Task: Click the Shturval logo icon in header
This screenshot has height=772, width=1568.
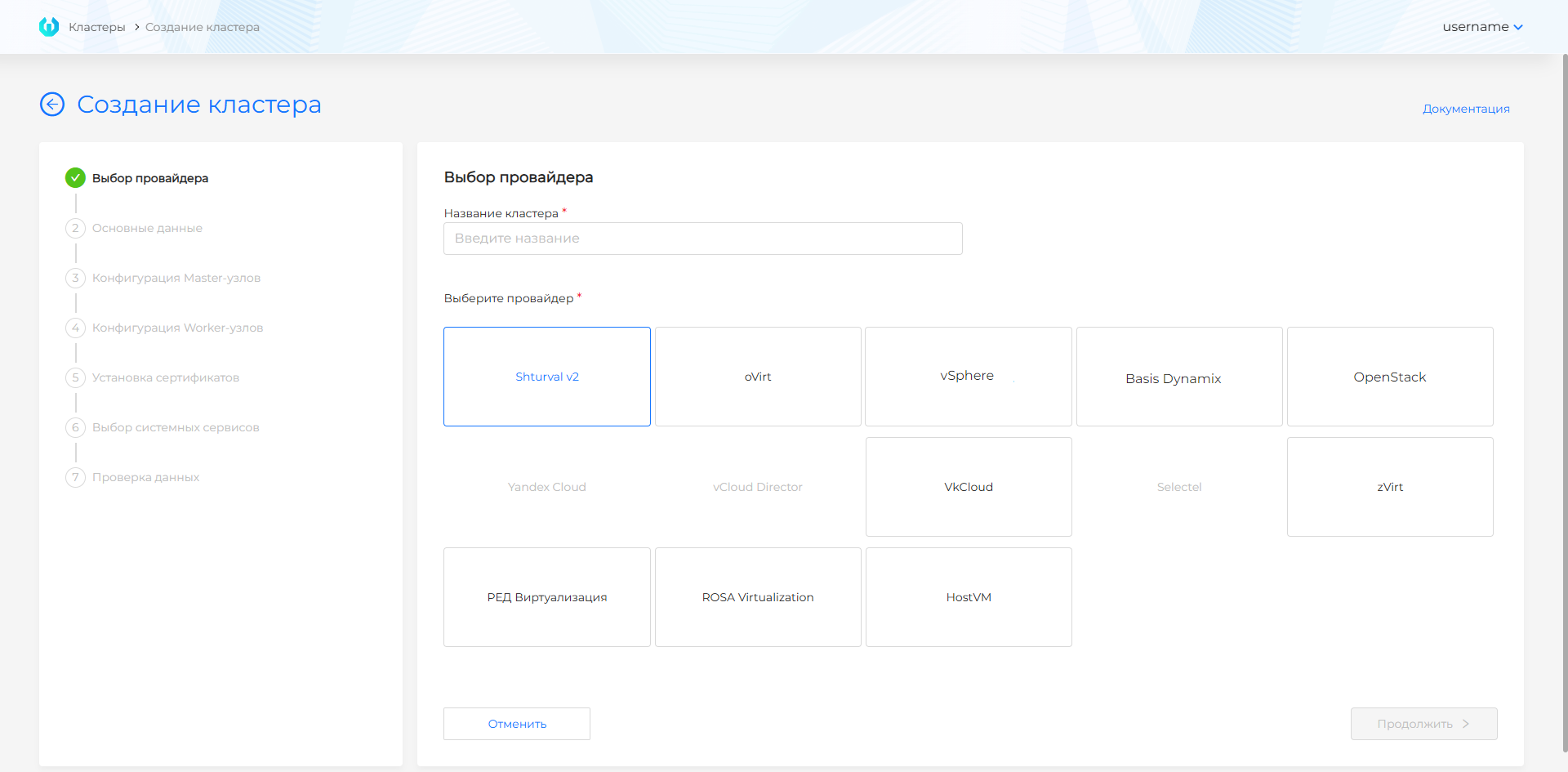Action: point(49,27)
